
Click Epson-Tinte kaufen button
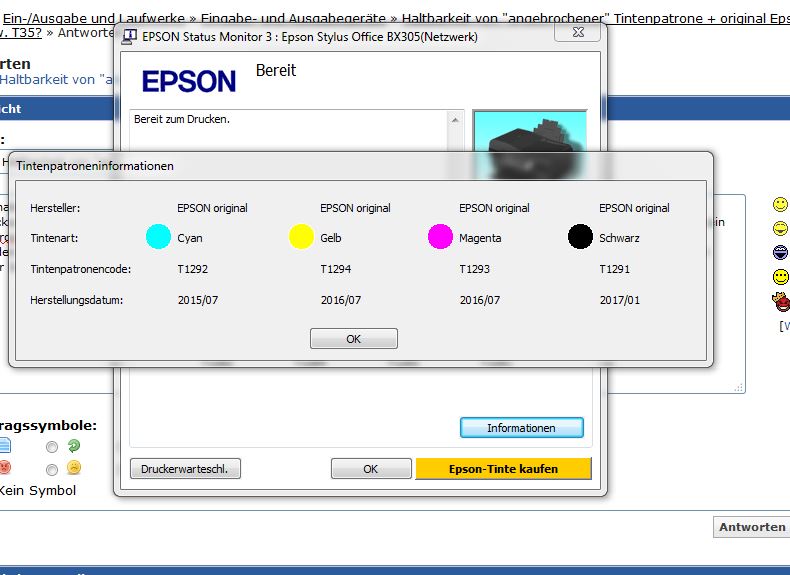(503, 469)
